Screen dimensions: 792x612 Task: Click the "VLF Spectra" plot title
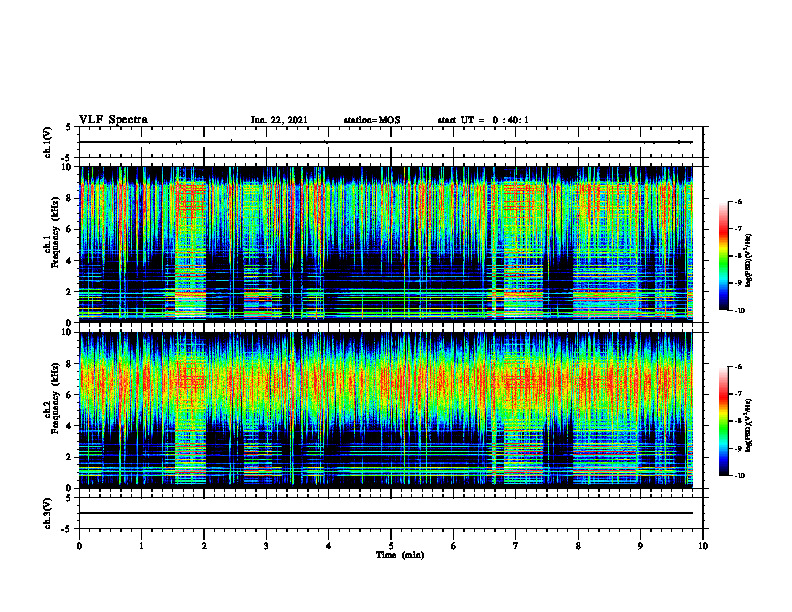click(x=113, y=120)
